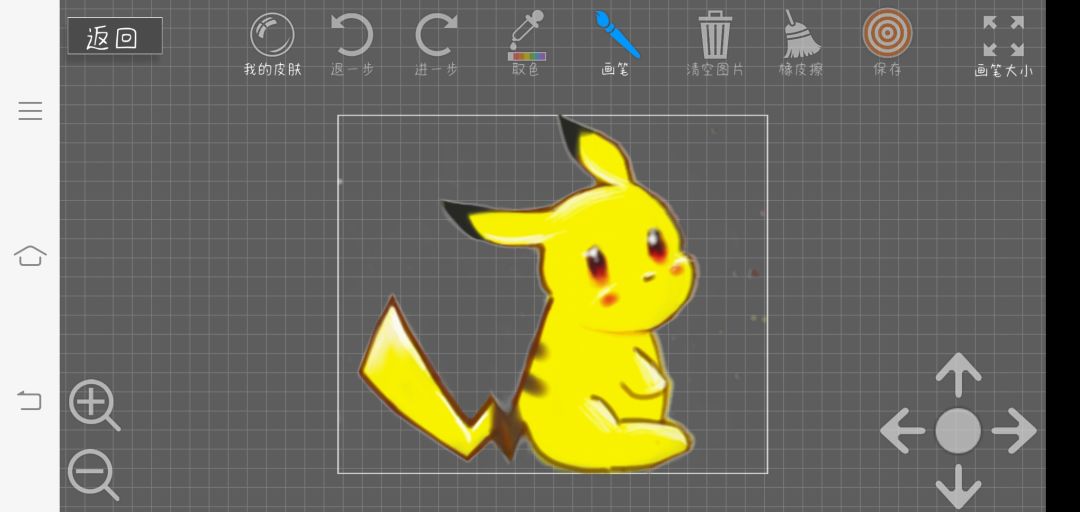Screen dimensions: 1080x512
Task: Tap the system home navigation icon
Action: pos(30,256)
